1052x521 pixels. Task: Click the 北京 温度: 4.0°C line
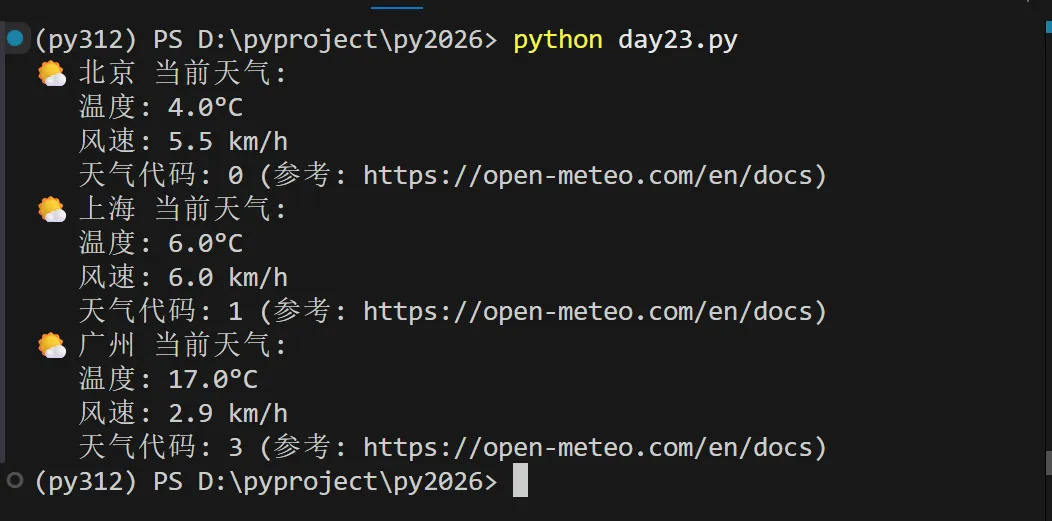pos(160,107)
